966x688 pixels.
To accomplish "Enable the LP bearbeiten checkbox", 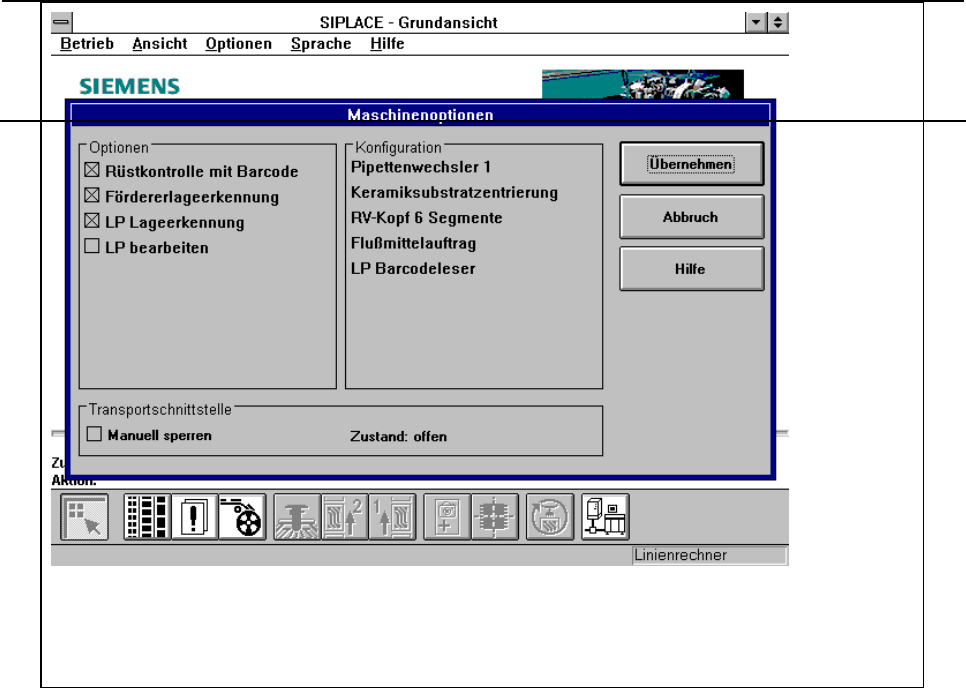I will click(x=92, y=246).
